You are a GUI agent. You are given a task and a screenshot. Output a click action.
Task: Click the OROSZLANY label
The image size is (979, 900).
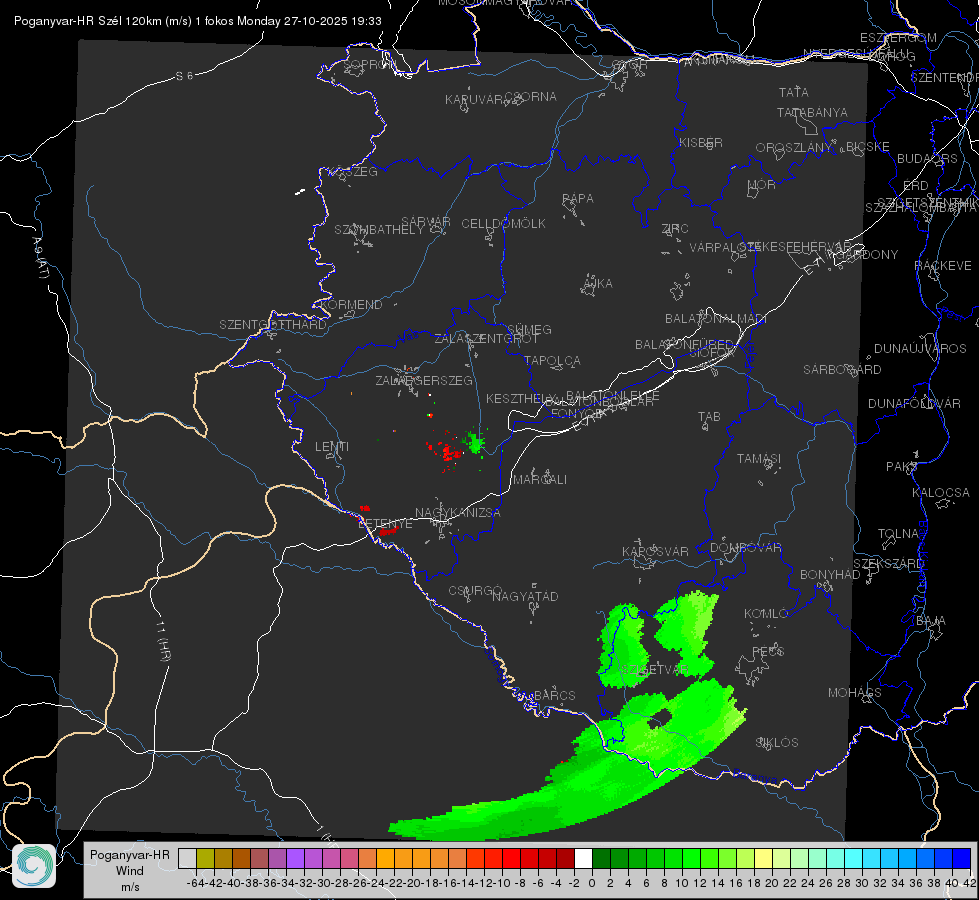(x=794, y=148)
